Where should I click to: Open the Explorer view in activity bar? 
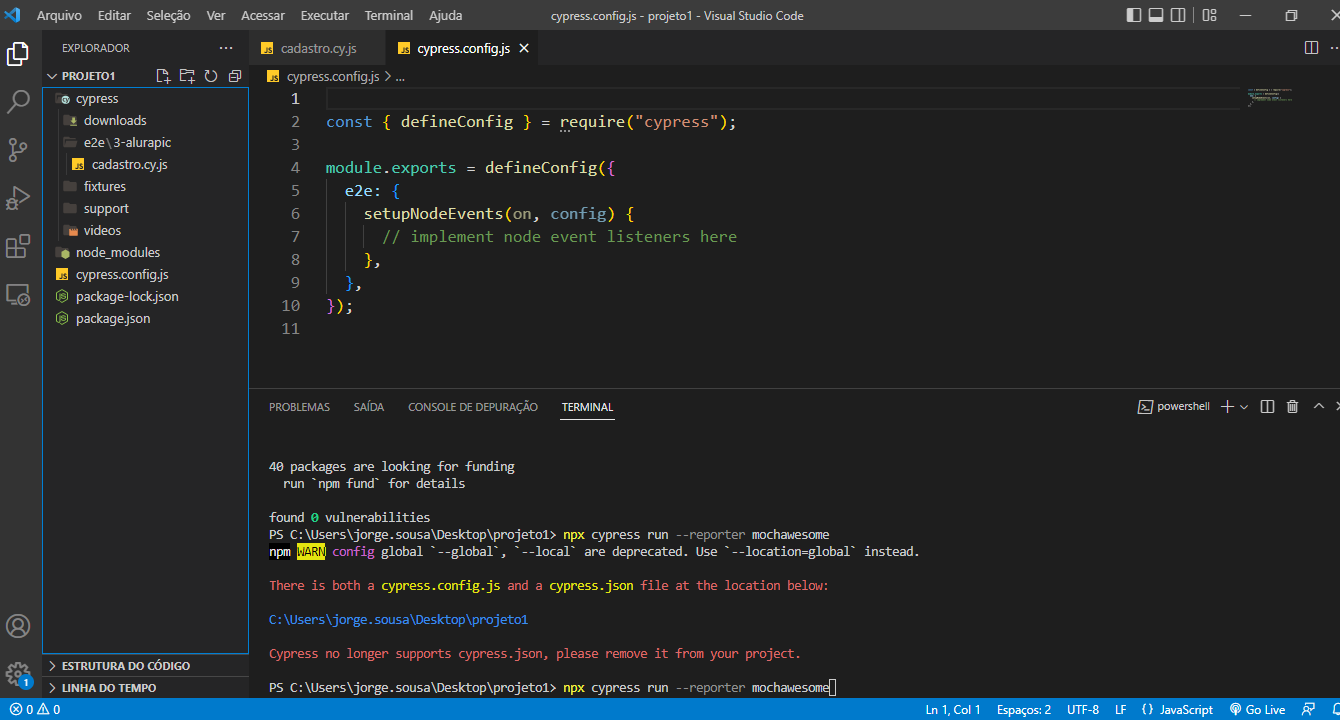18,54
